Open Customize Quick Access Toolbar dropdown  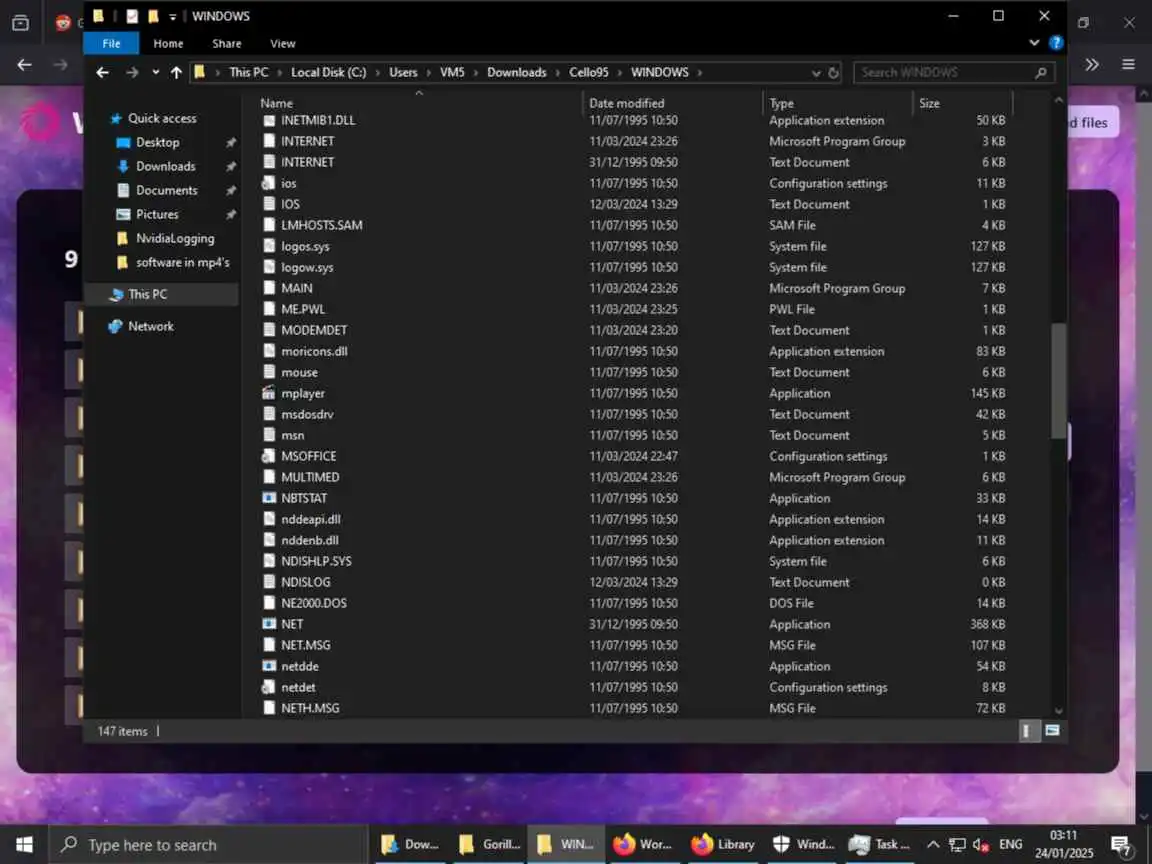point(173,16)
